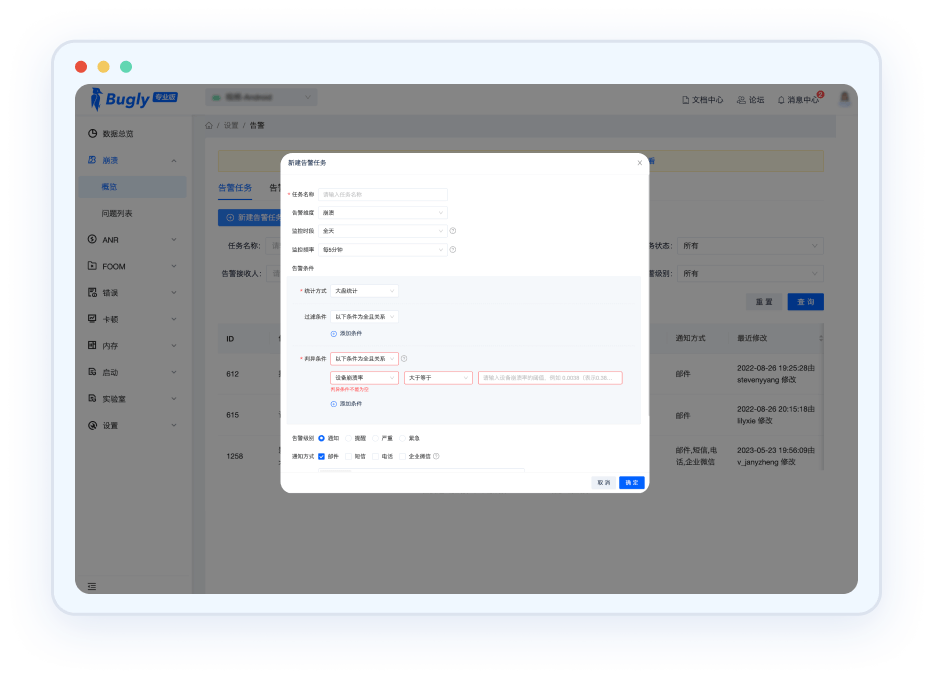Click the plus icon under 过滤条件 添加条件

point(334,333)
